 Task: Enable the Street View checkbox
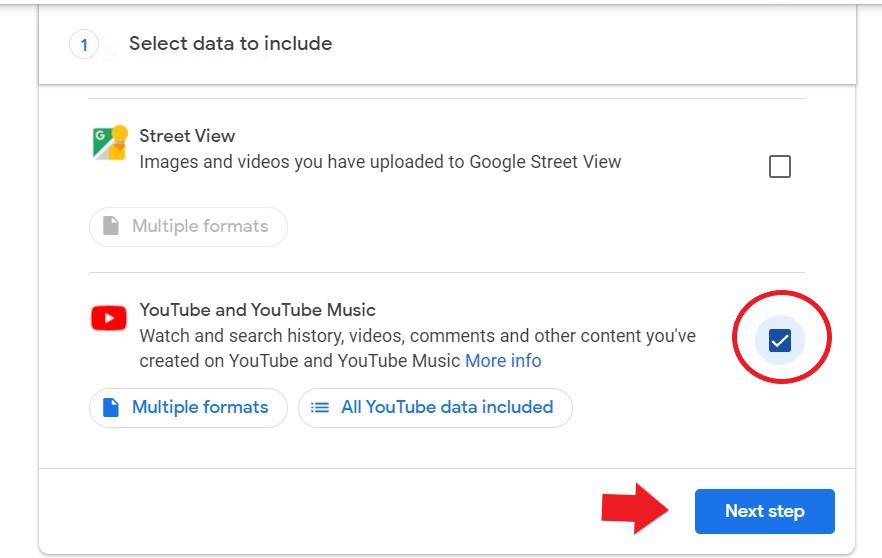(x=780, y=167)
